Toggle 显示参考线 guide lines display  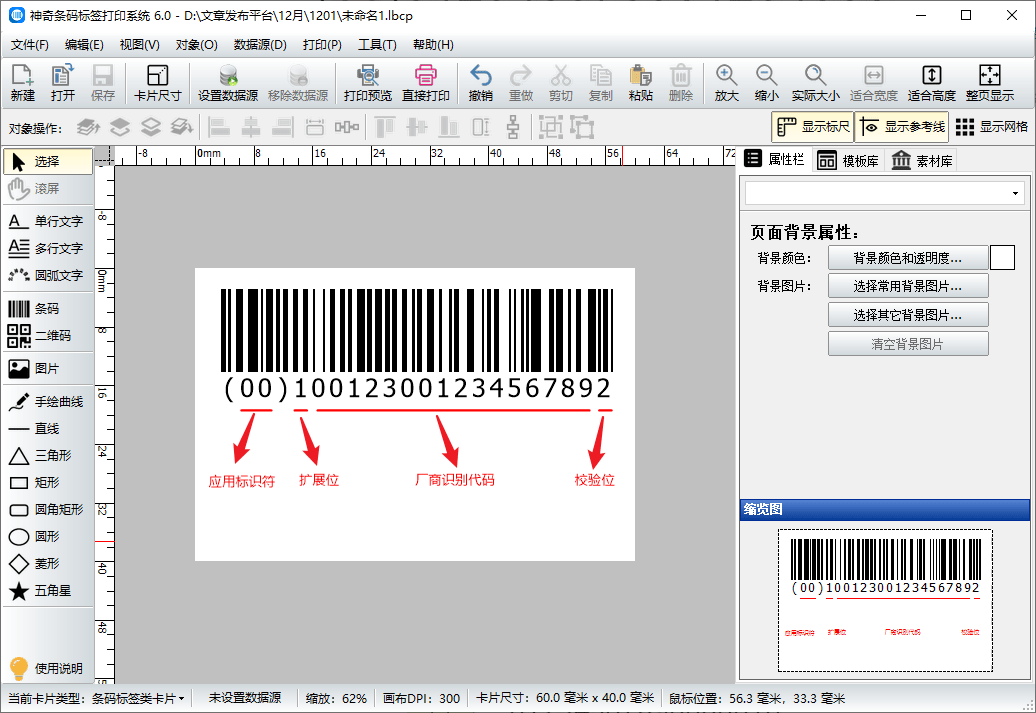click(x=900, y=127)
